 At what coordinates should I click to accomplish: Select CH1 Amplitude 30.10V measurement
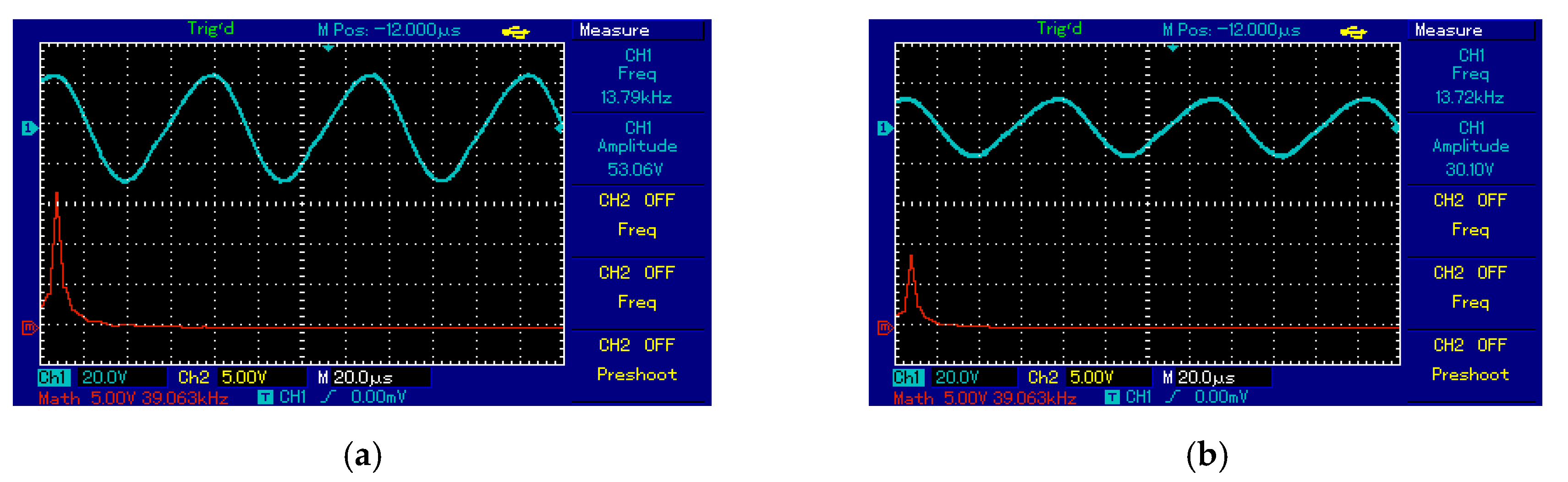pyautogui.click(x=1471, y=148)
